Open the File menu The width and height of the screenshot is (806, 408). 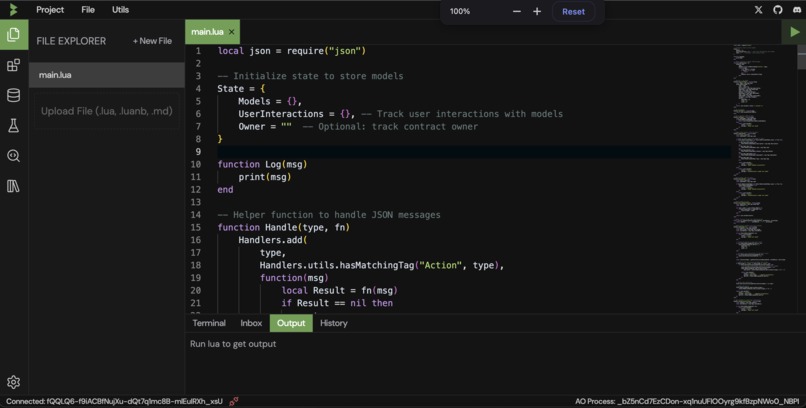[88, 10]
